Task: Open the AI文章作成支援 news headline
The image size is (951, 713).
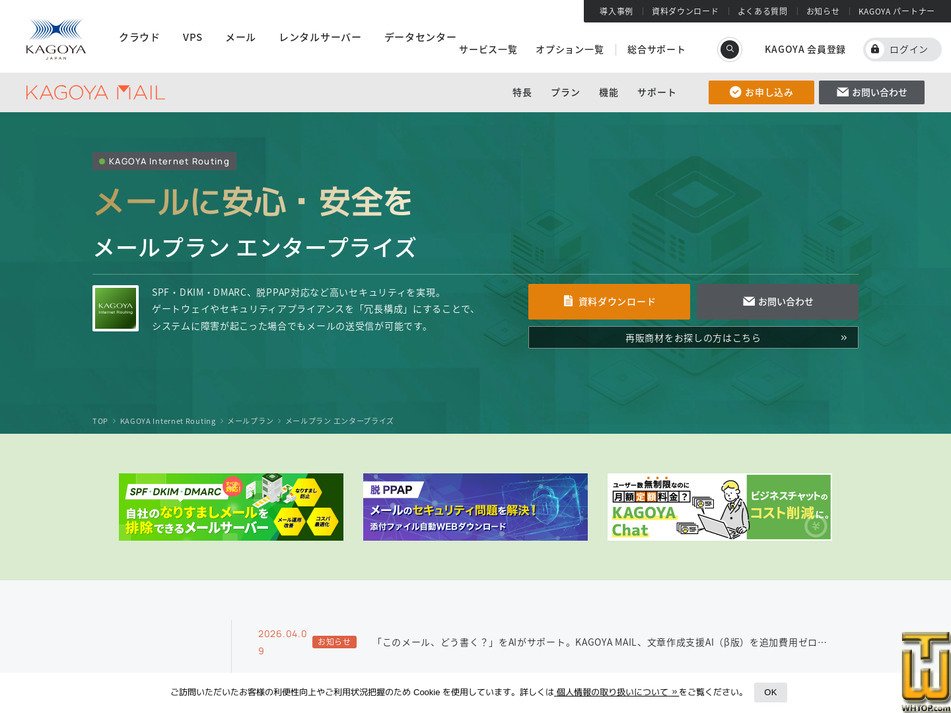Action: [600, 642]
